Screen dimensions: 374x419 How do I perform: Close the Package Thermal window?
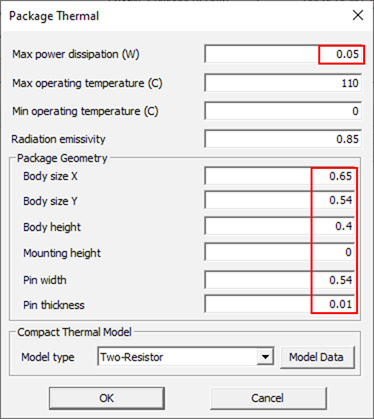[x=358, y=15]
